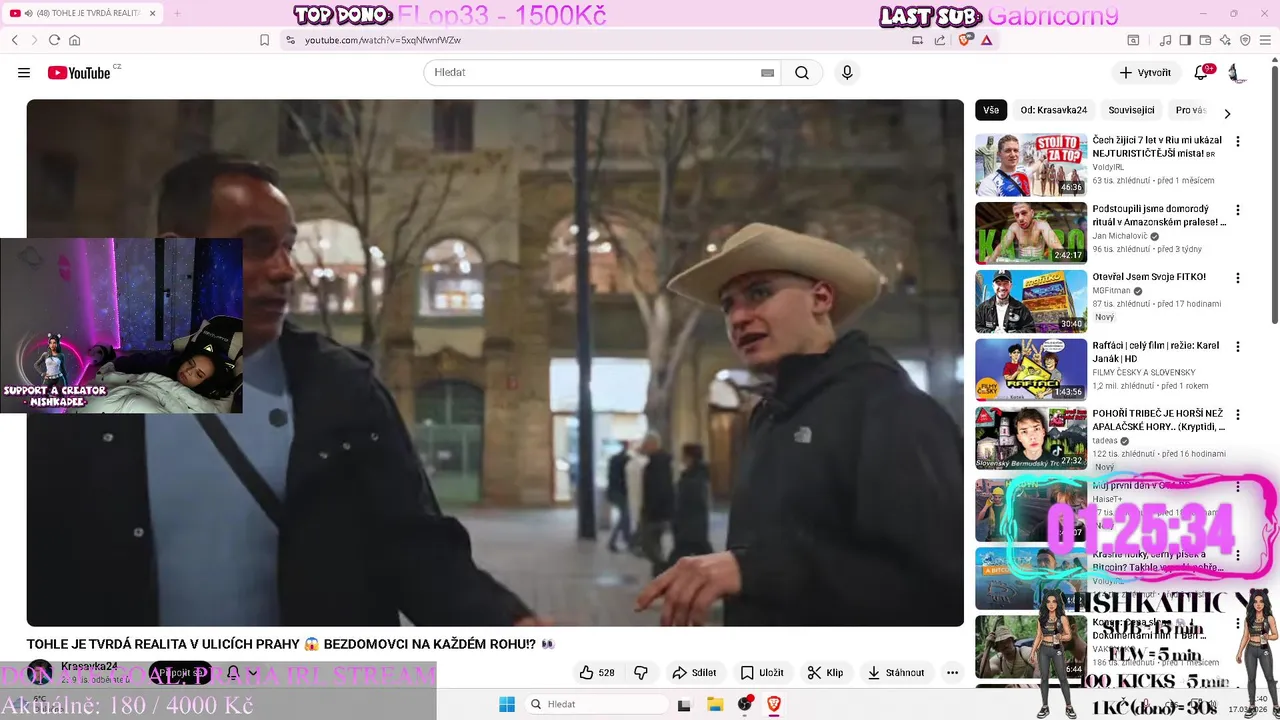The height and width of the screenshot is (720, 1280).
Task: Click the magnifier search button
Action: (802, 73)
